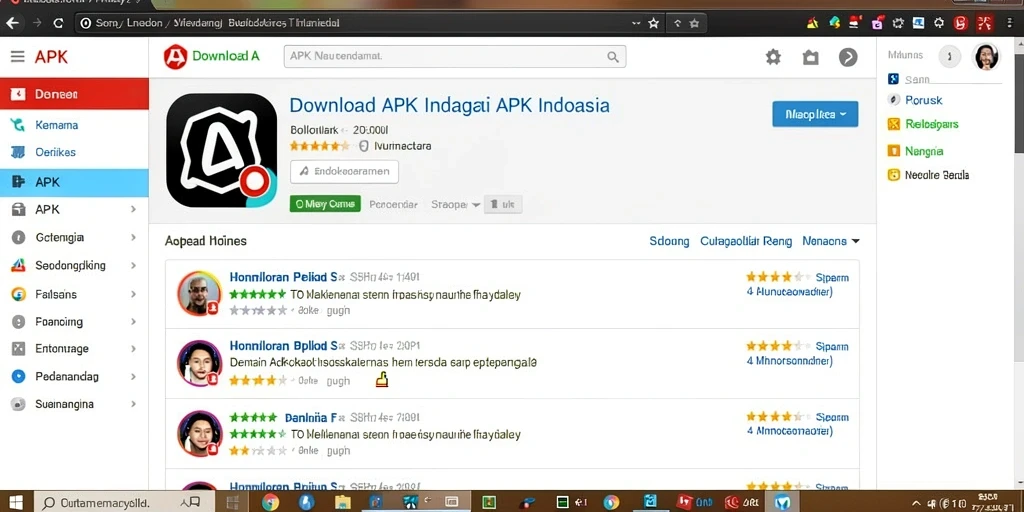Click the camera icon in header
This screenshot has height=512, width=1024.
pyautogui.click(x=810, y=57)
